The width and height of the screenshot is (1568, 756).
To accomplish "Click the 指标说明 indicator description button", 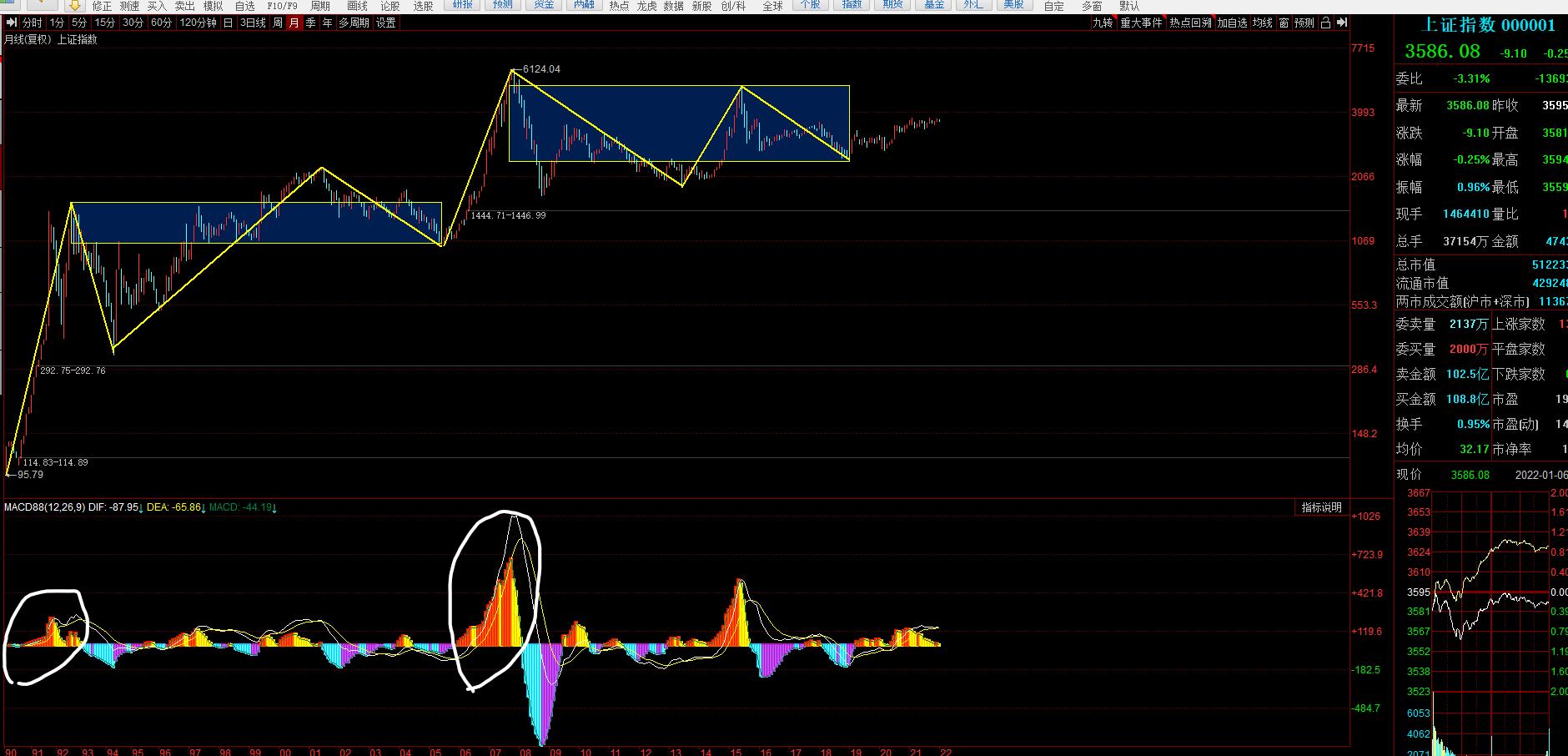I will pos(1322,507).
